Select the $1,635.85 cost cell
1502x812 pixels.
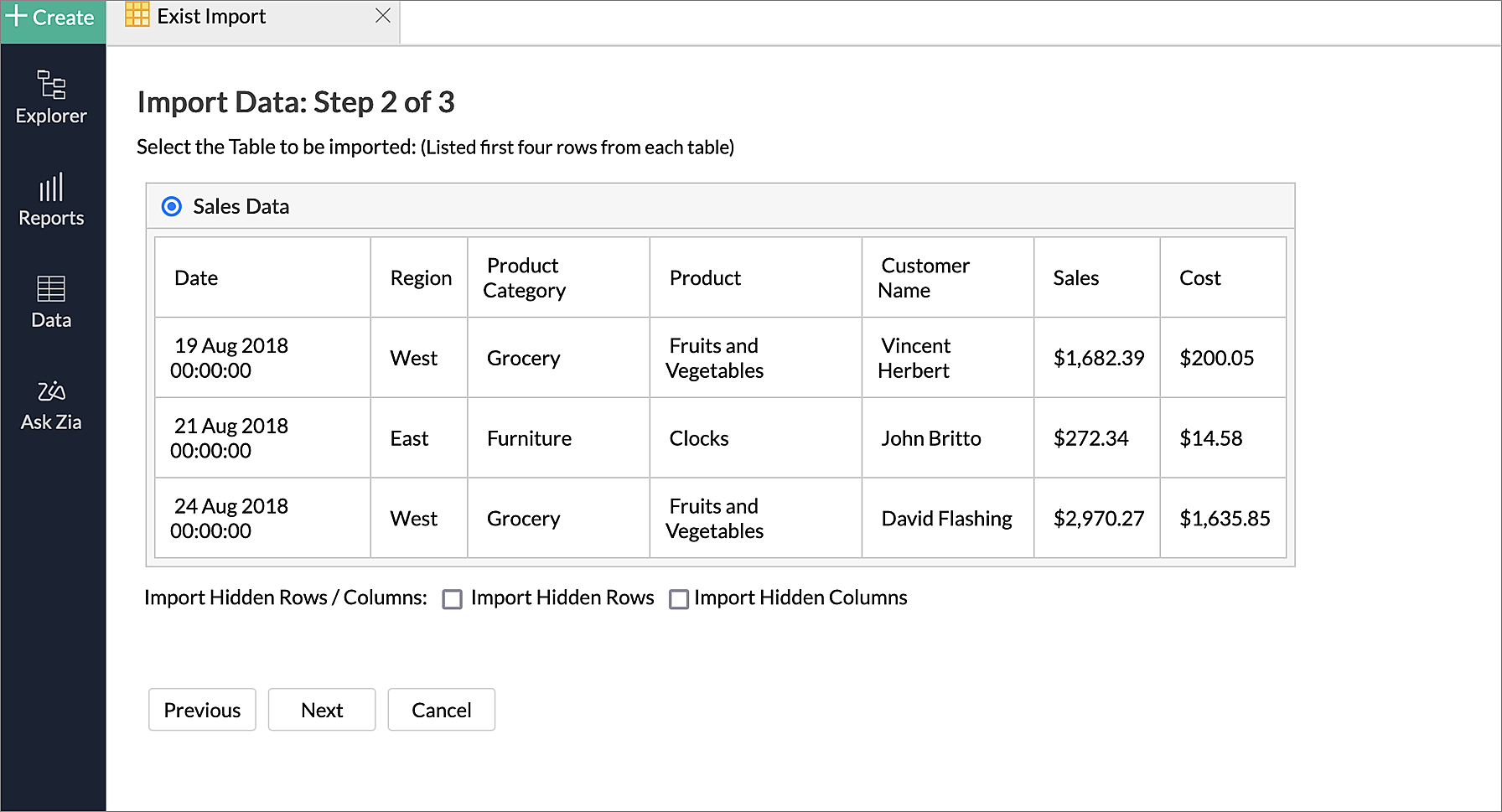[x=1224, y=519]
